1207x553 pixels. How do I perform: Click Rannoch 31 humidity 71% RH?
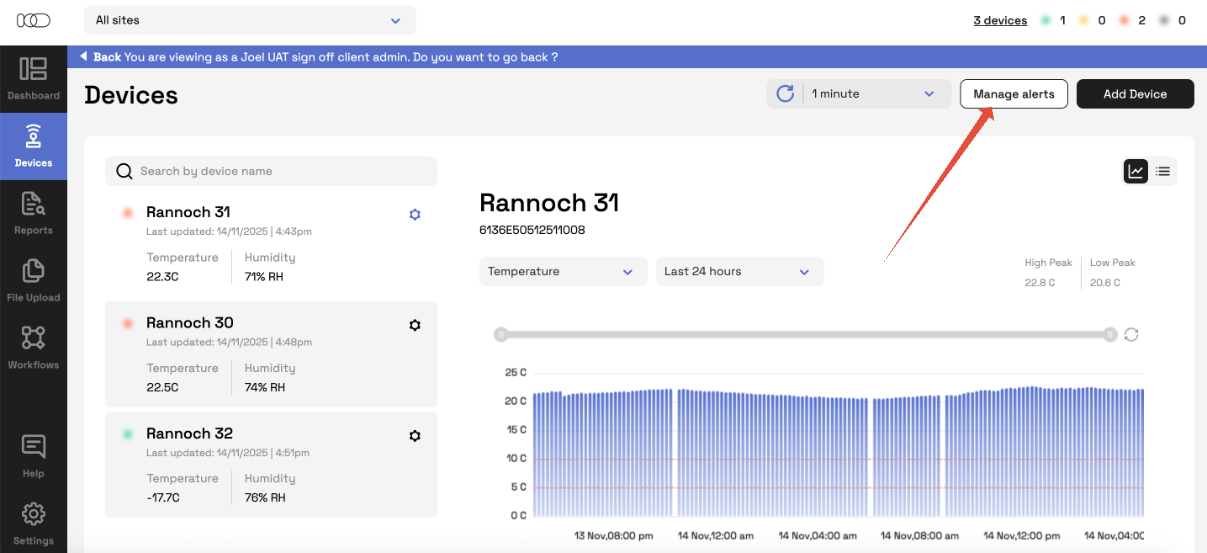(x=264, y=276)
